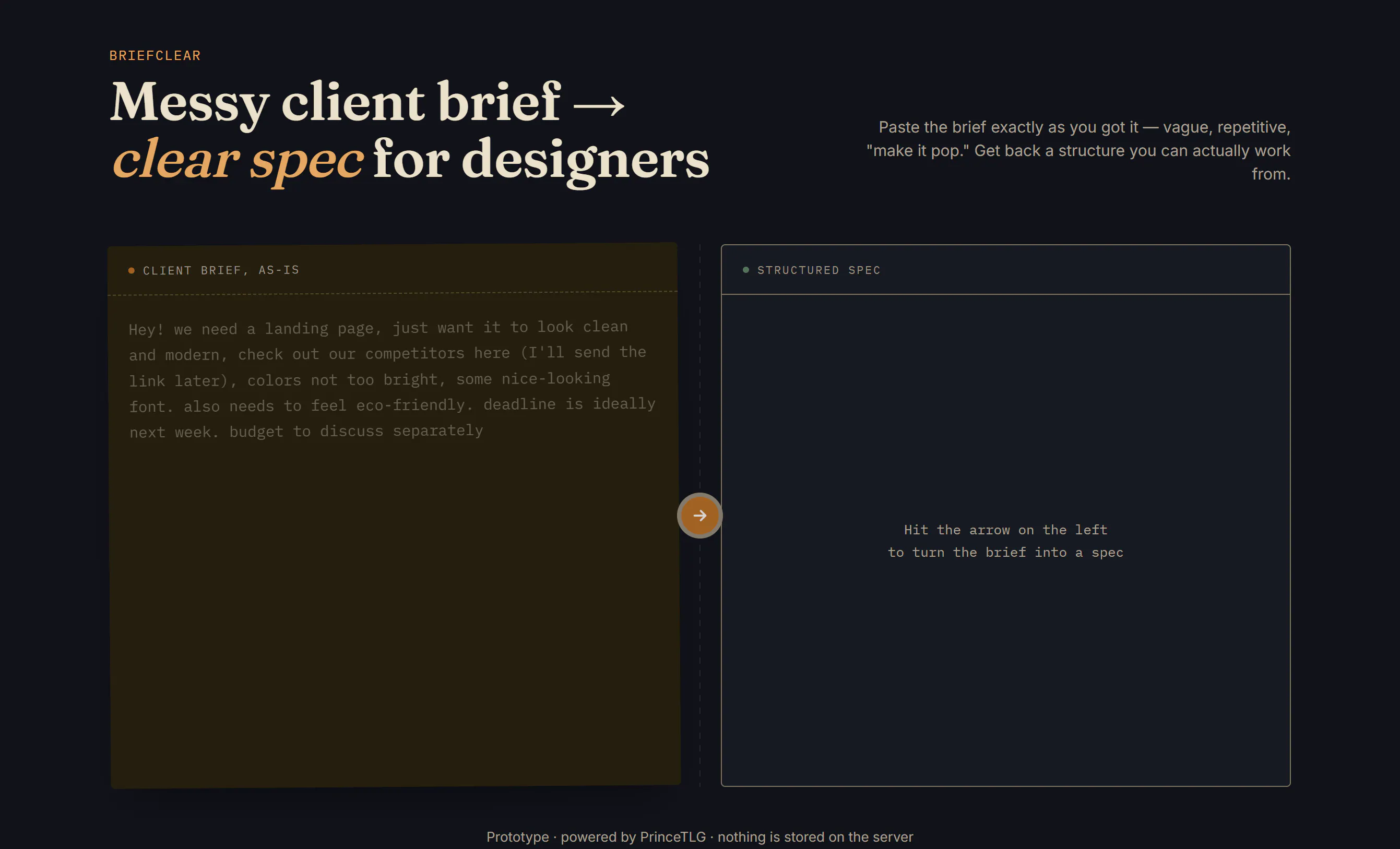The image size is (1400, 849).
Task: Click the "Paste the brief exactly as you got it" description
Action: pos(1078,150)
